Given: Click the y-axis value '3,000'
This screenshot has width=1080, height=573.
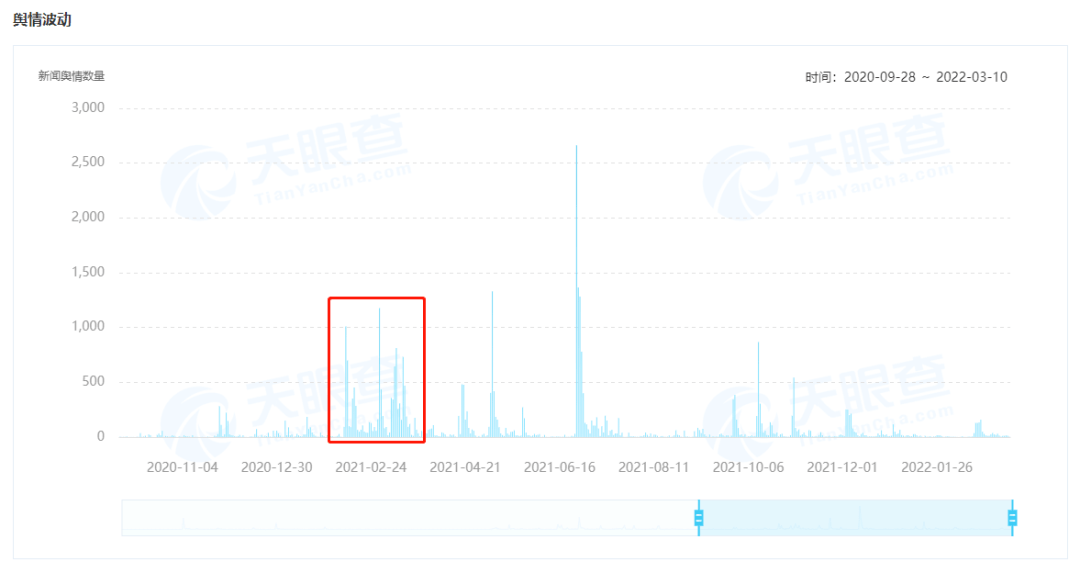Looking at the screenshot, I should 88,107.
